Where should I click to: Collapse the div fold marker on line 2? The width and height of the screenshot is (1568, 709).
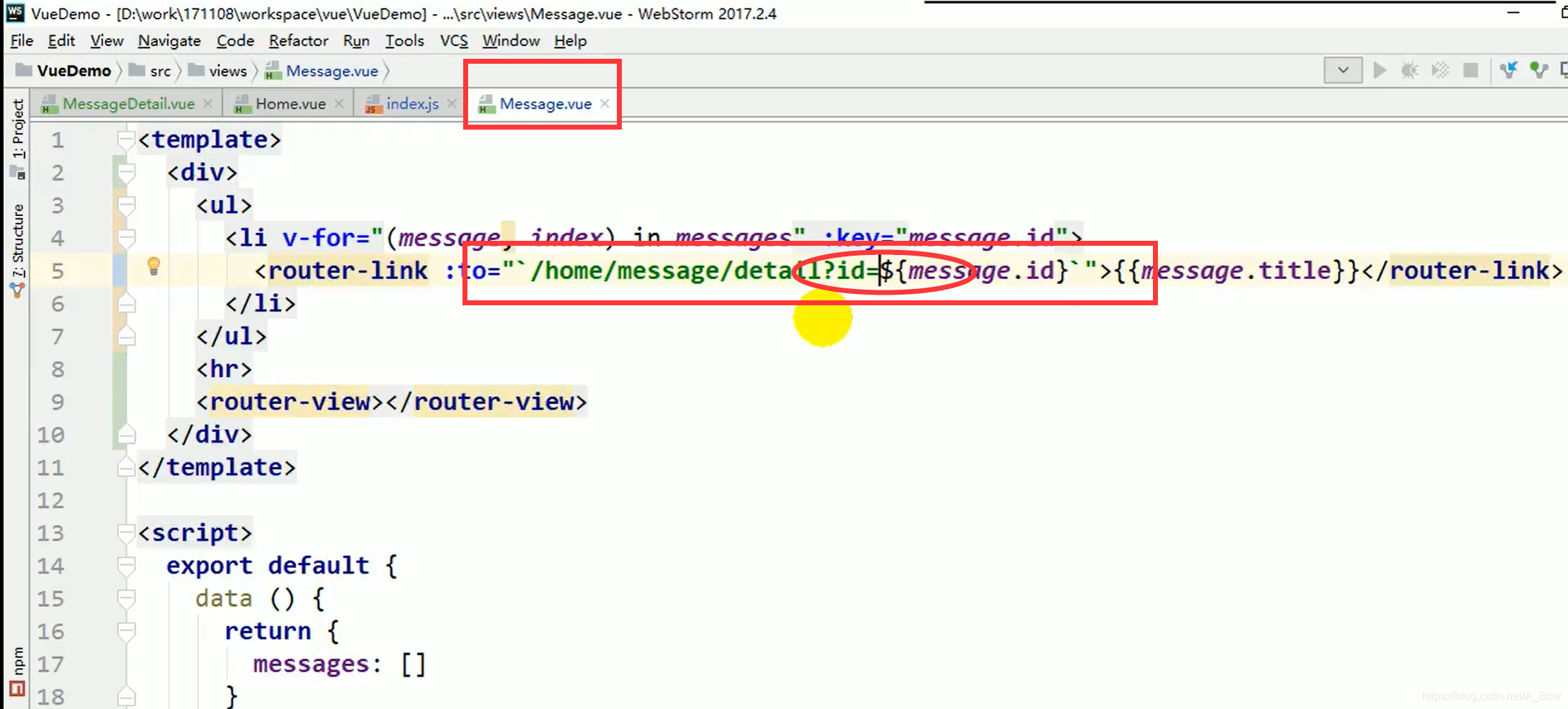point(126,172)
